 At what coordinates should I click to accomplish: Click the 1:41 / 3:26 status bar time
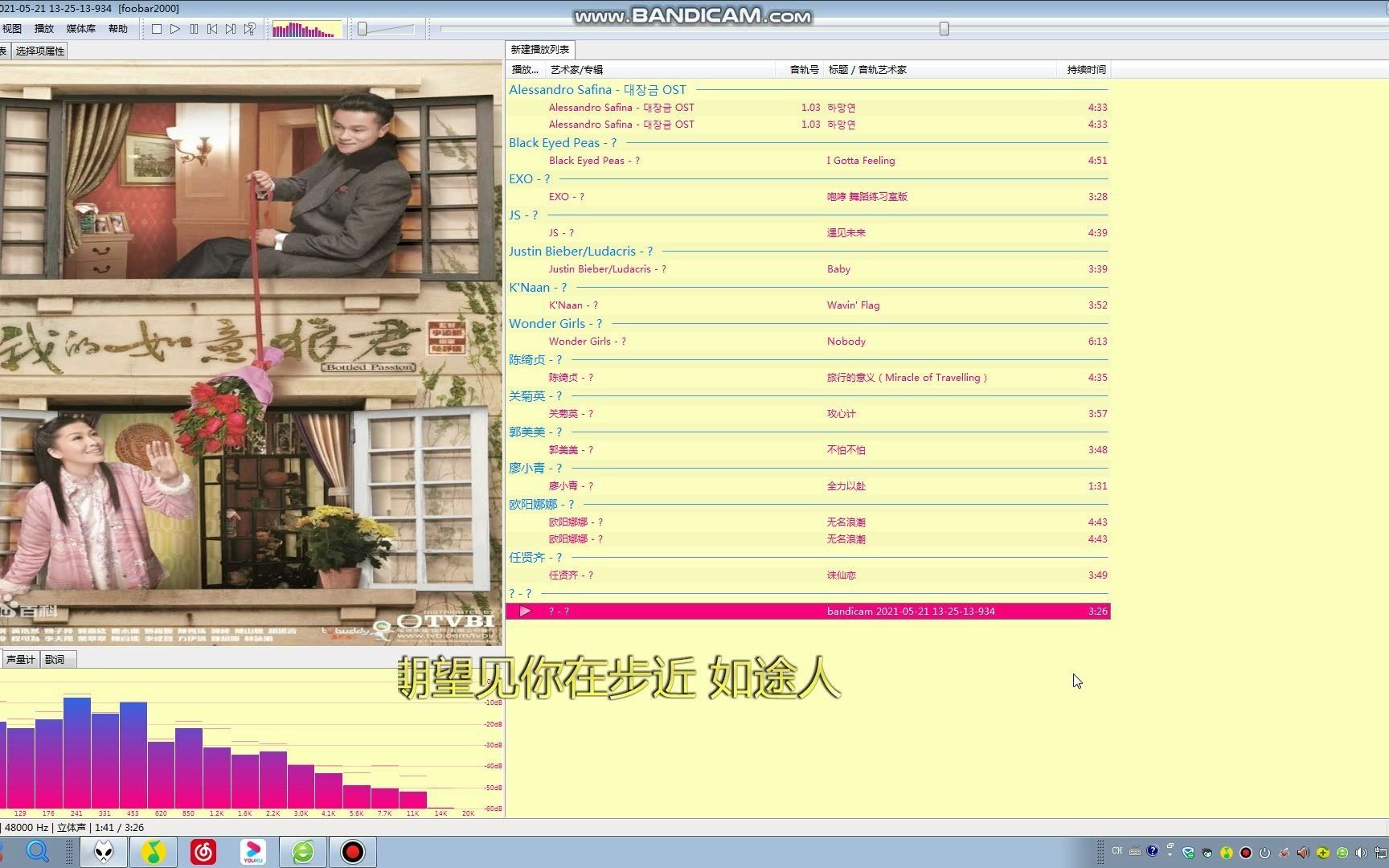click(119, 828)
